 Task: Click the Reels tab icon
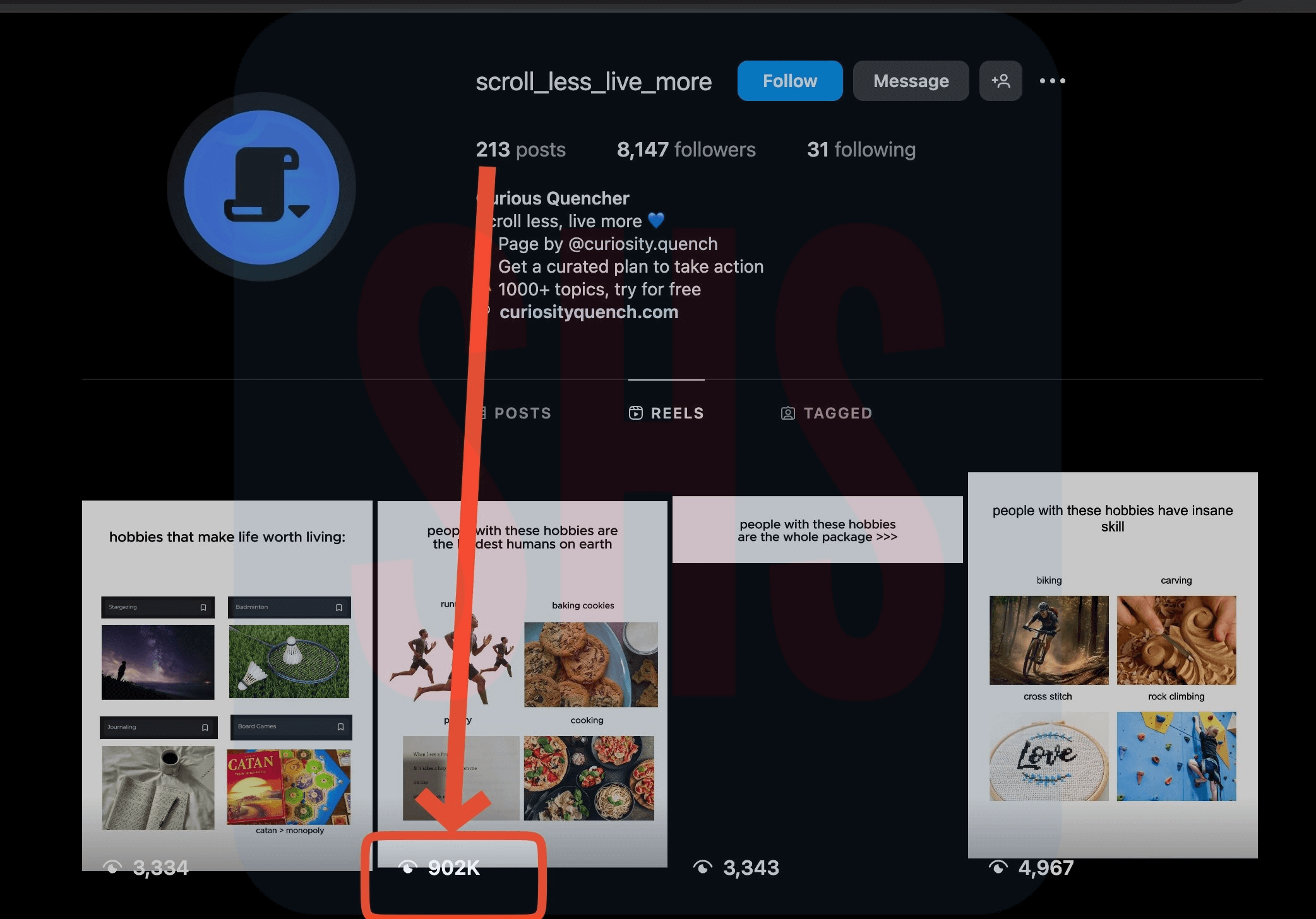[636, 413]
